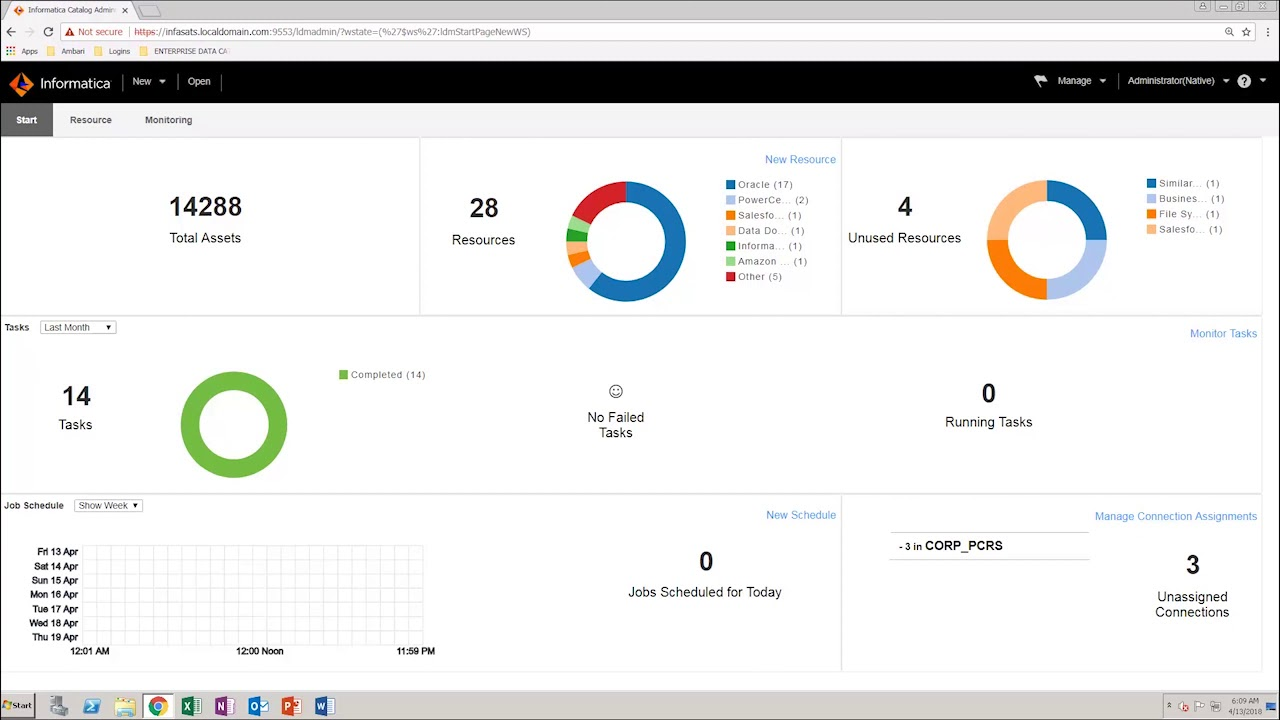This screenshot has height=720, width=1280.
Task: Expand the New dropdown menu
Action: (149, 82)
